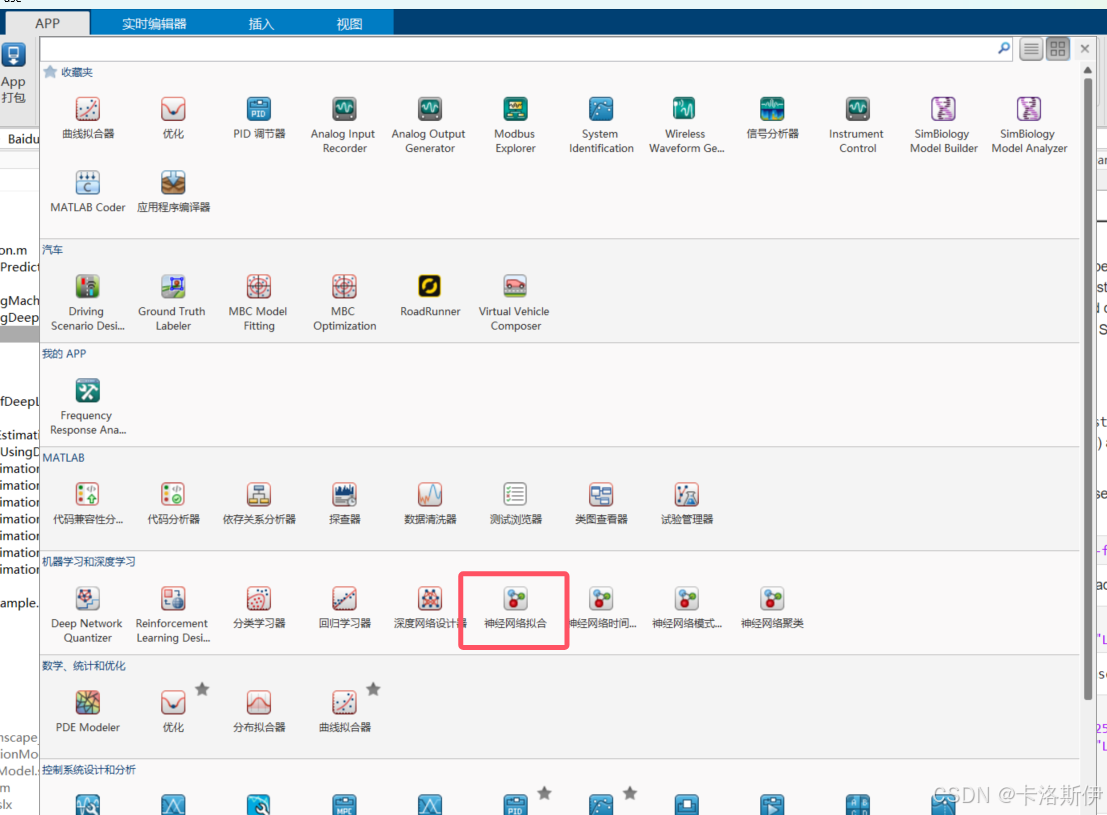The height and width of the screenshot is (815, 1107).
Task: Click the scrollbar up arrow
Action: click(x=1088, y=70)
